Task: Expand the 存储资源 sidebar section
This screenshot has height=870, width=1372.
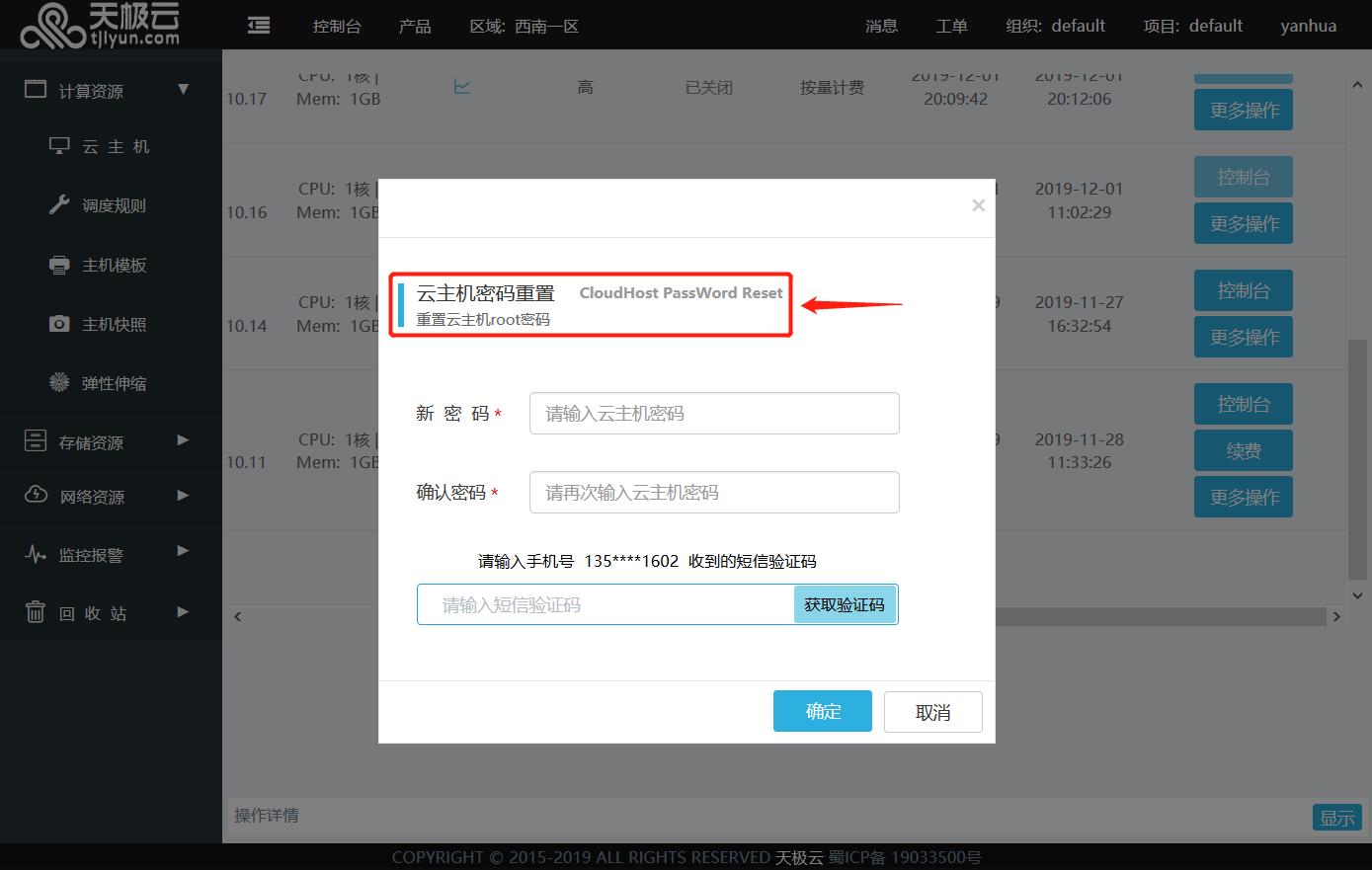Action: tap(183, 440)
